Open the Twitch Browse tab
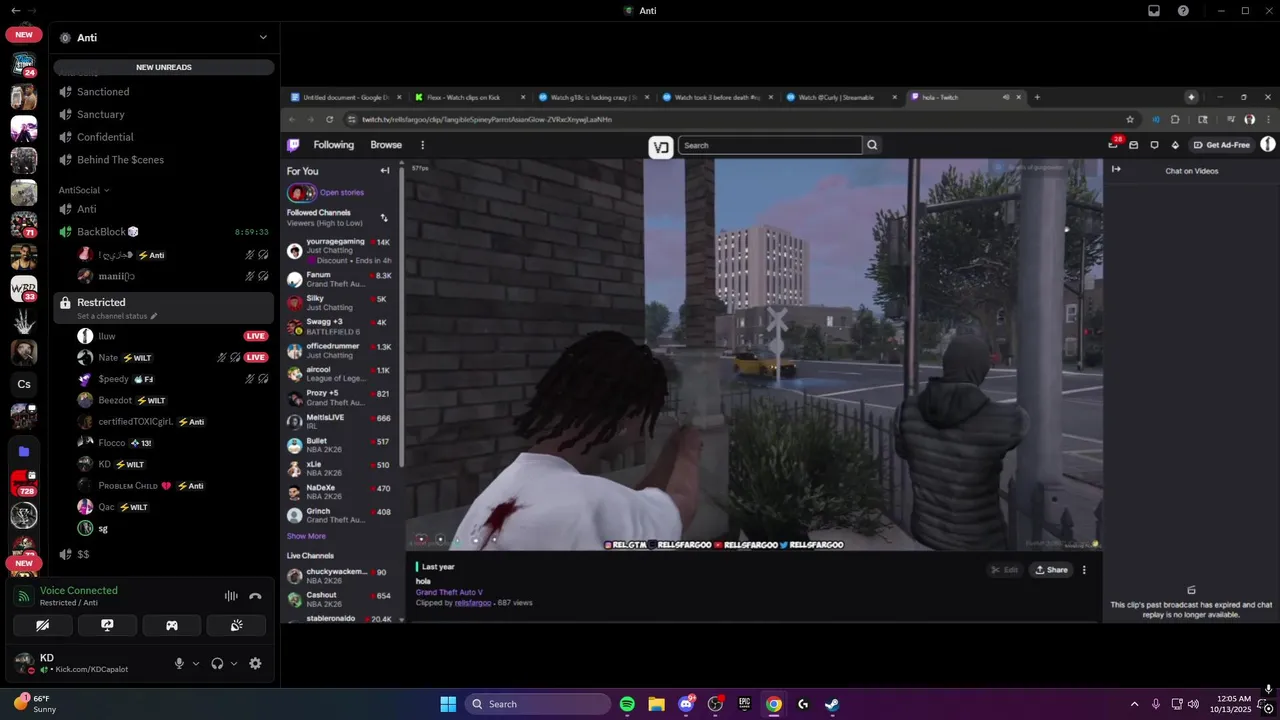 (x=386, y=145)
